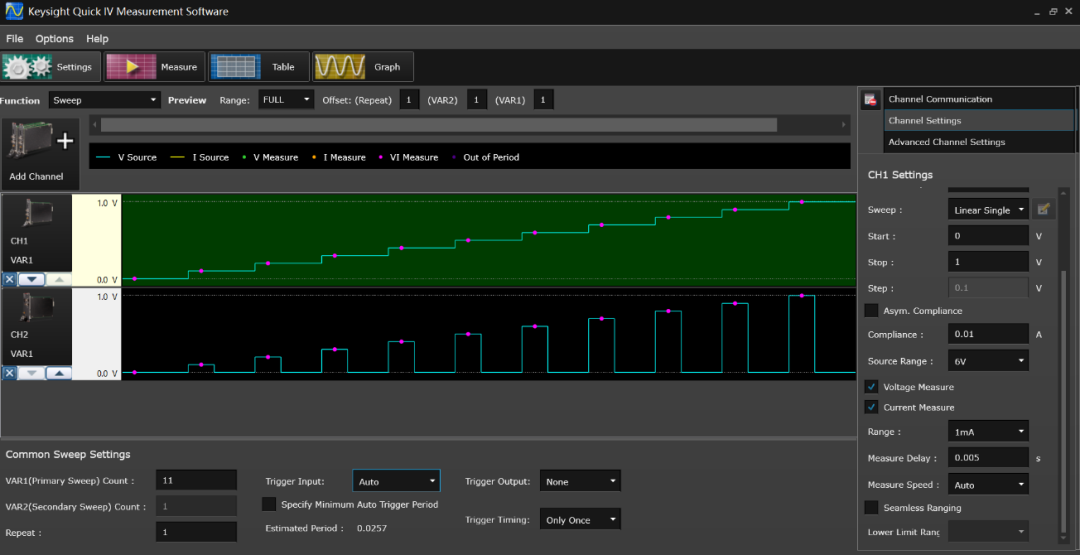
Task: Click the preview horizontal scrollbar thumb
Action: click(439, 125)
